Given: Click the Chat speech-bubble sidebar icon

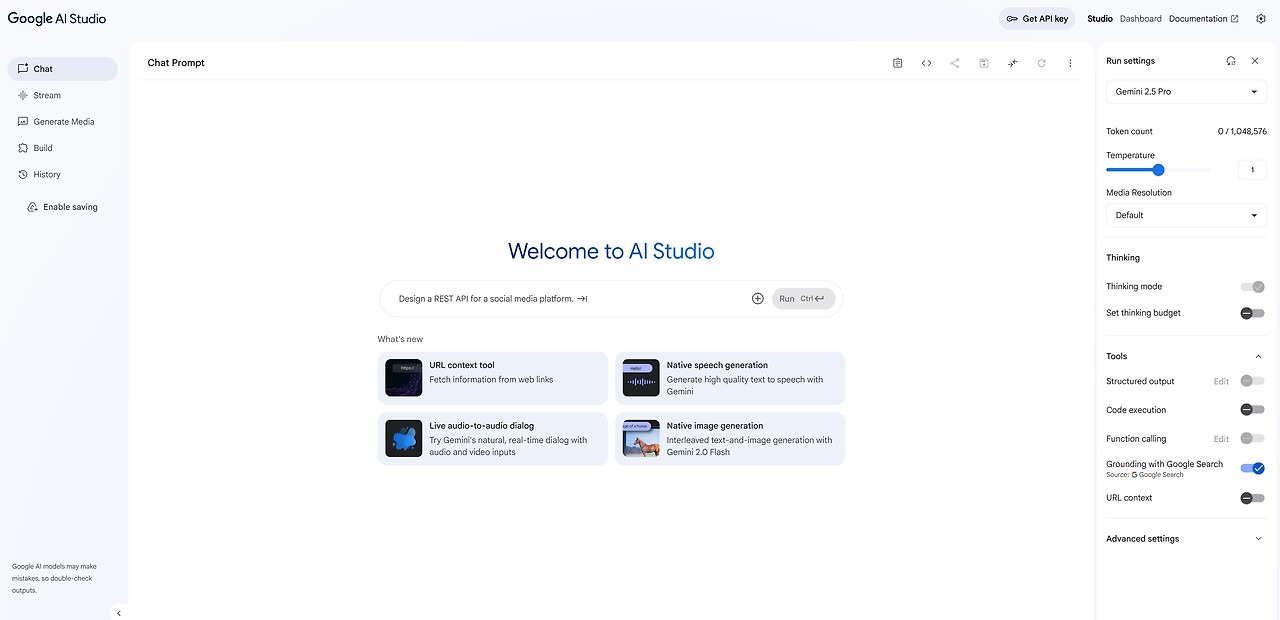Looking at the screenshot, I should (x=23, y=69).
